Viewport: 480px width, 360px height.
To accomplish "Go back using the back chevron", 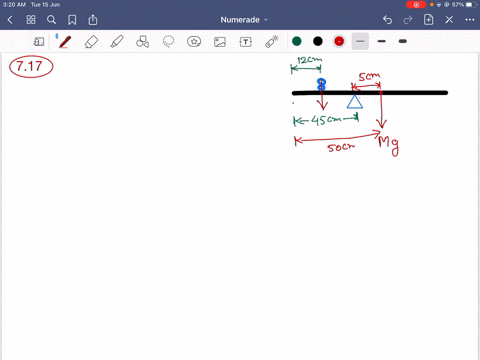I will tap(10, 20).
